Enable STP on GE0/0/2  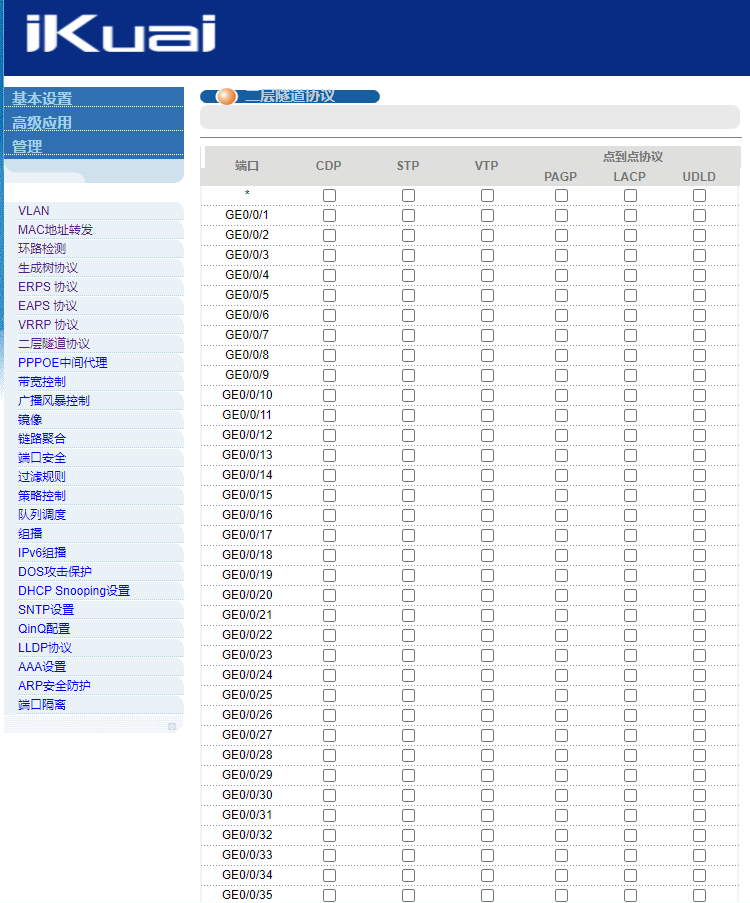tap(408, 236)
